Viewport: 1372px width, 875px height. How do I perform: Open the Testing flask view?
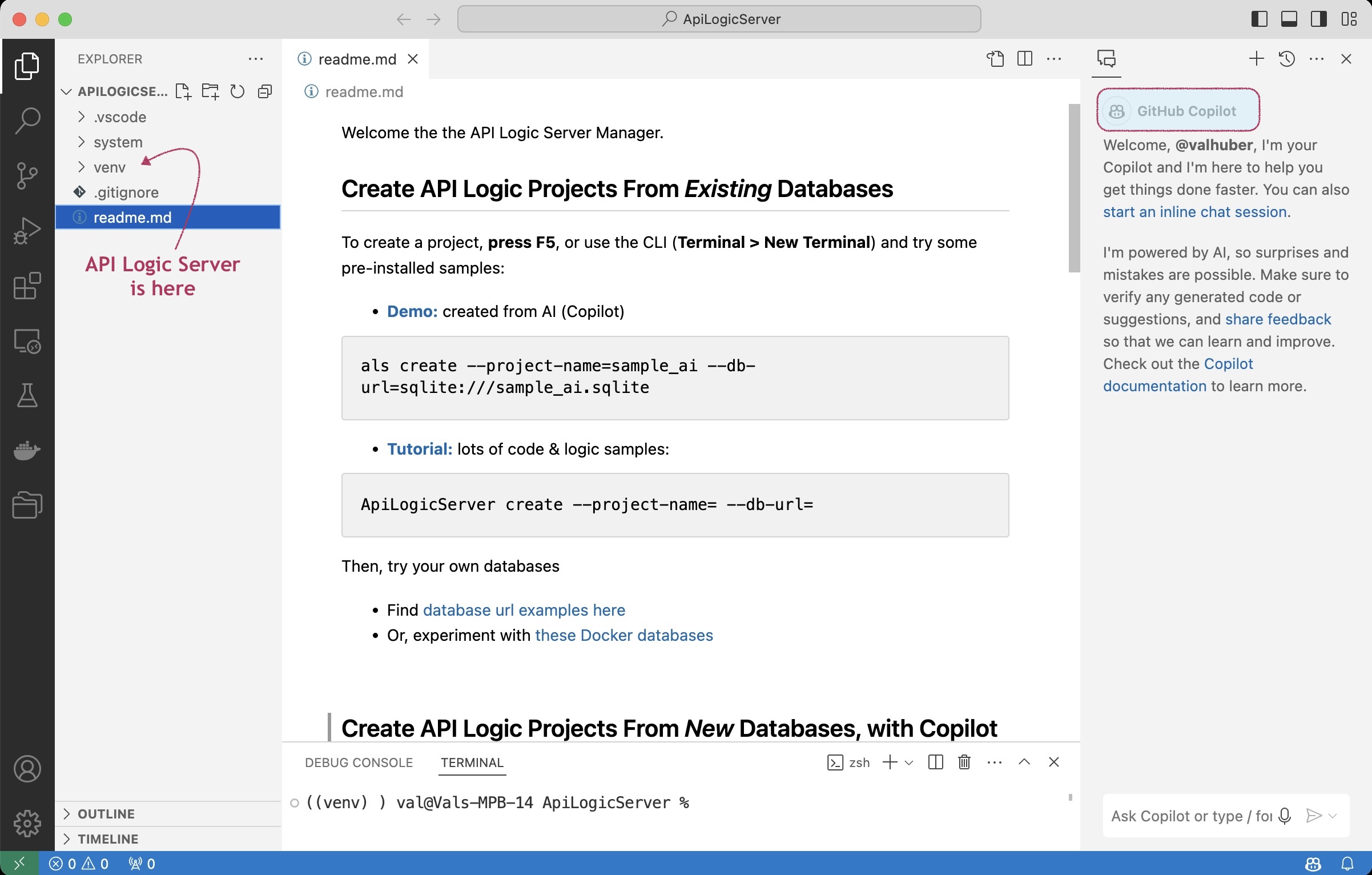27,395
